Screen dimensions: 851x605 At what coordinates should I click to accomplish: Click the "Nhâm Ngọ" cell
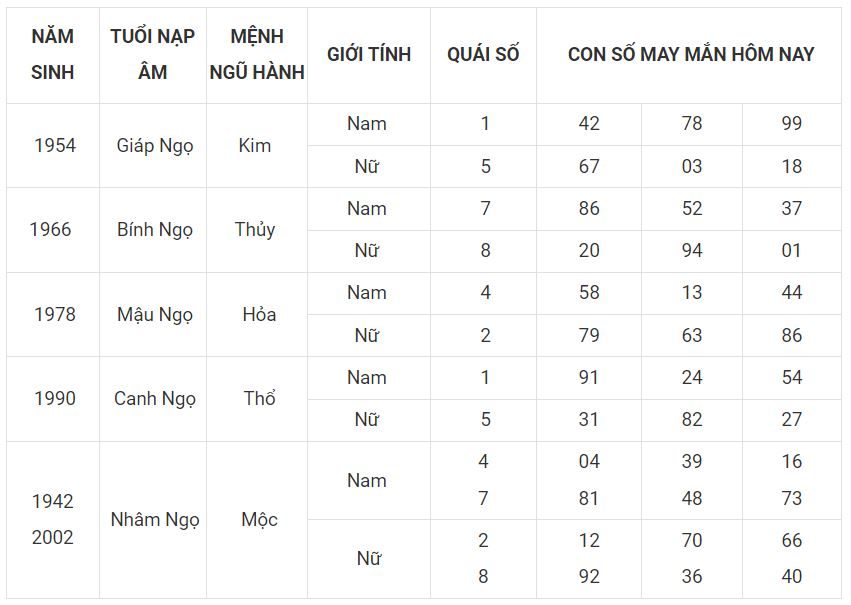(x=154, y=519)
